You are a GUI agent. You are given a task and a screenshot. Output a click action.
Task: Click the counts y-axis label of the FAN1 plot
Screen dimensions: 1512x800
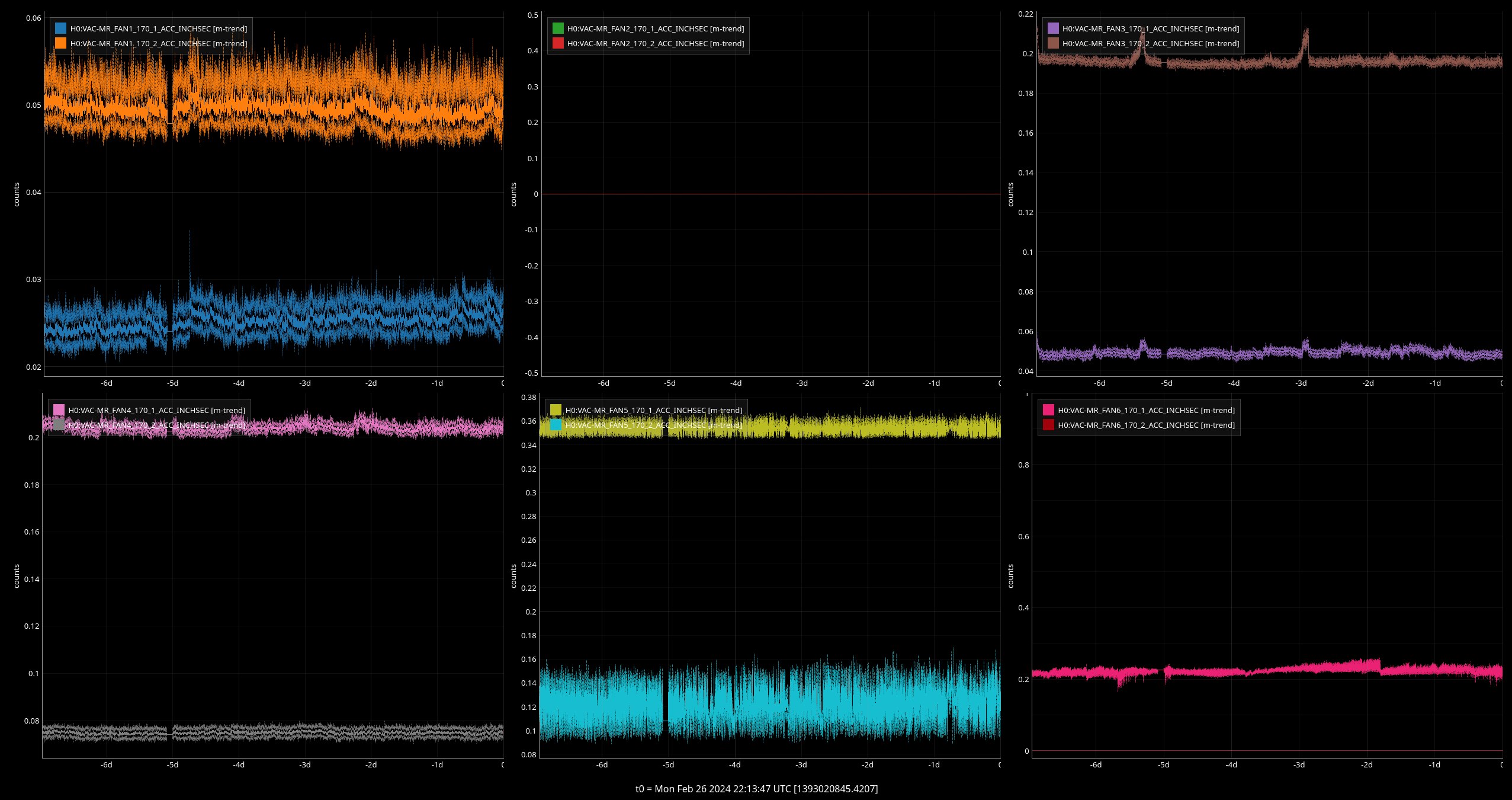click(x=17, y=194)
